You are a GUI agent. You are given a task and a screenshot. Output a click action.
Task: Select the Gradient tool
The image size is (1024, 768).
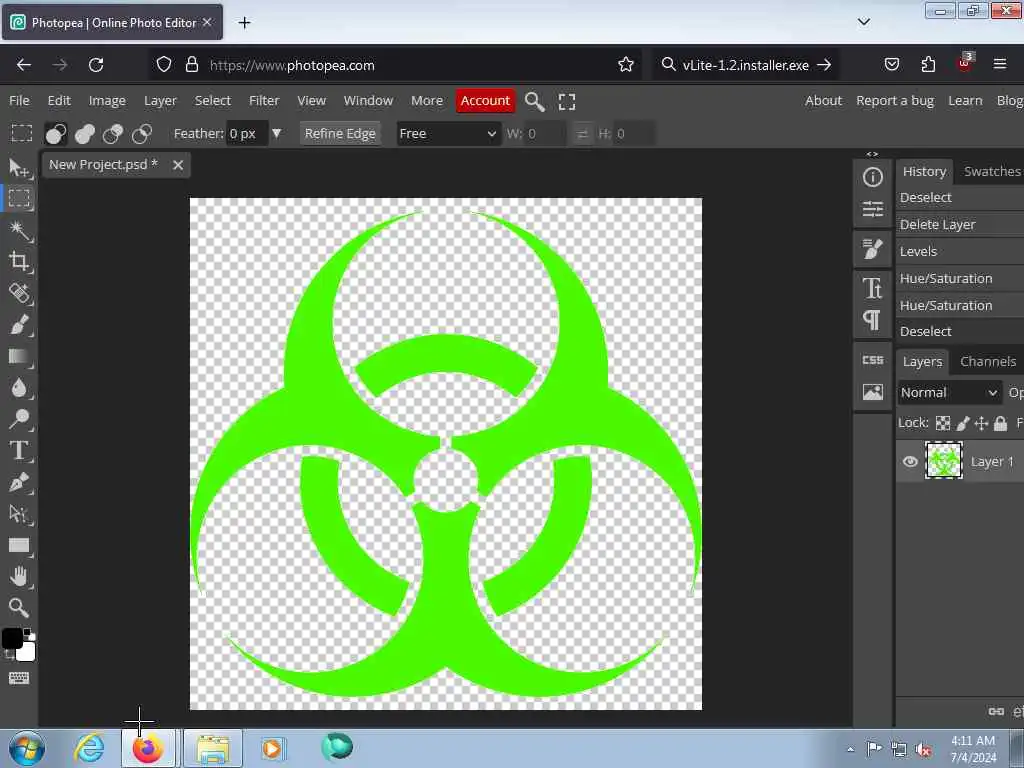click(x=19, y=357)
